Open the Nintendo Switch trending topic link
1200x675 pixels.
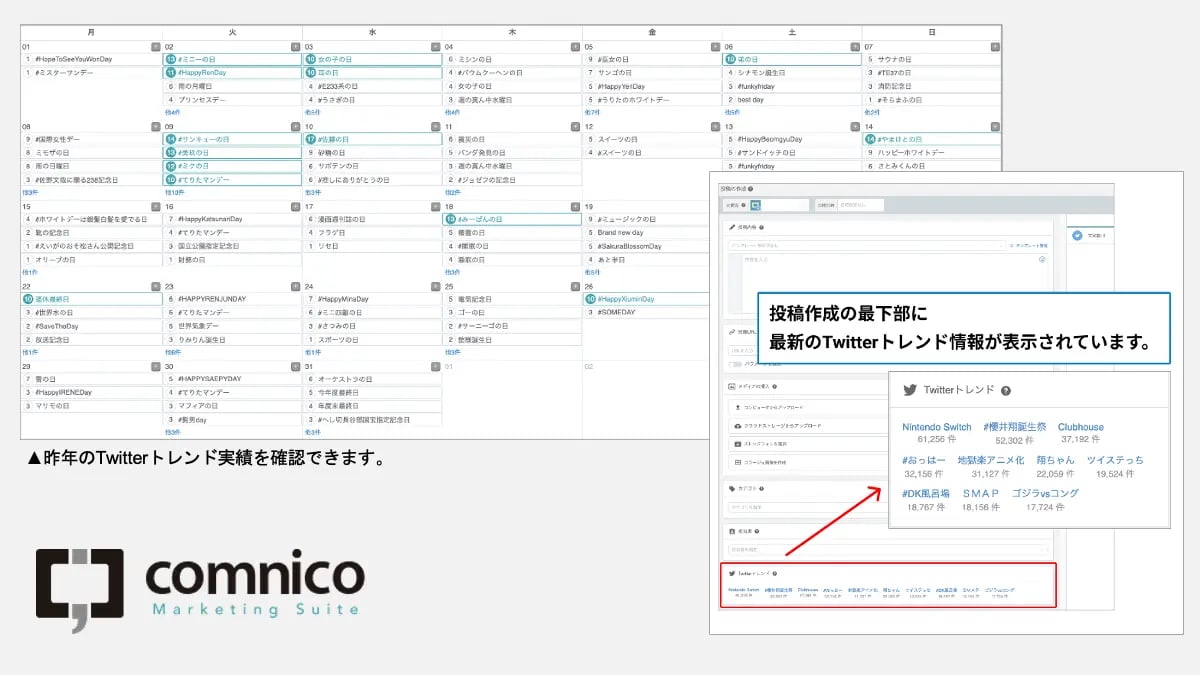click(937, 427)
